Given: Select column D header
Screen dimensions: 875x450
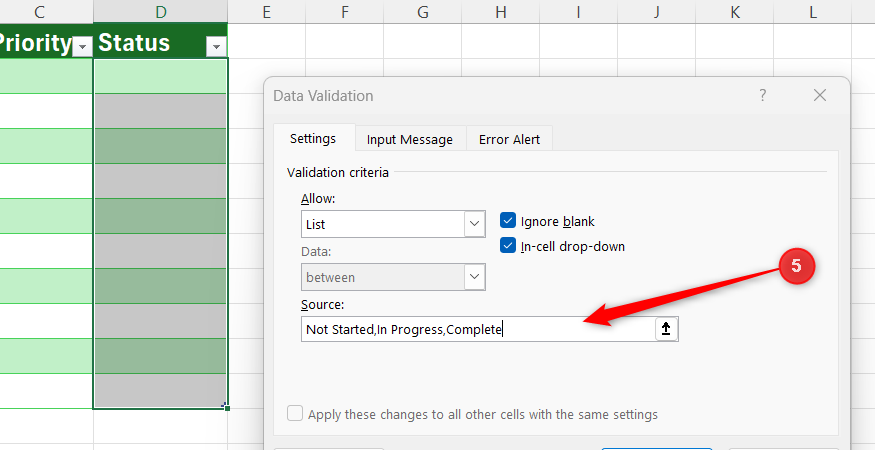Looking at the screenshot, I should 161,12.
